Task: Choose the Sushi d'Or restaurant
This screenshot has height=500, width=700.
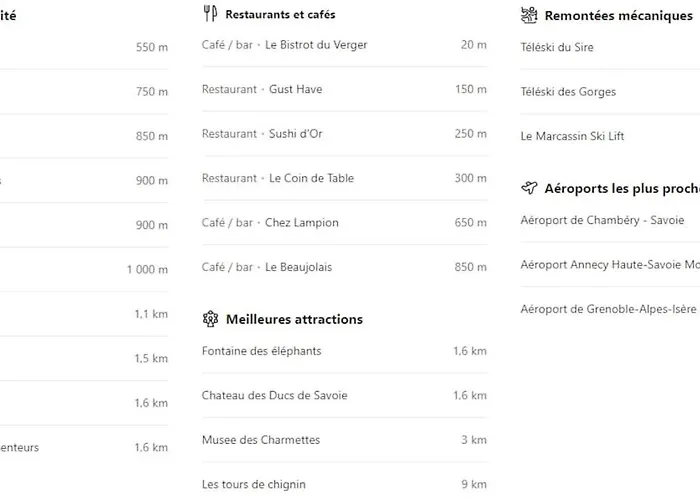Action: coord(344,133)
